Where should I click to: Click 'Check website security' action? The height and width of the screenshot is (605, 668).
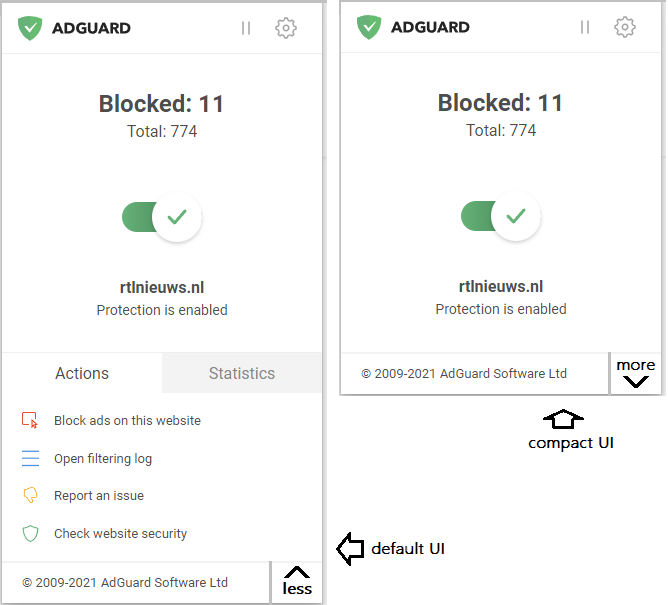click(120, 534)
